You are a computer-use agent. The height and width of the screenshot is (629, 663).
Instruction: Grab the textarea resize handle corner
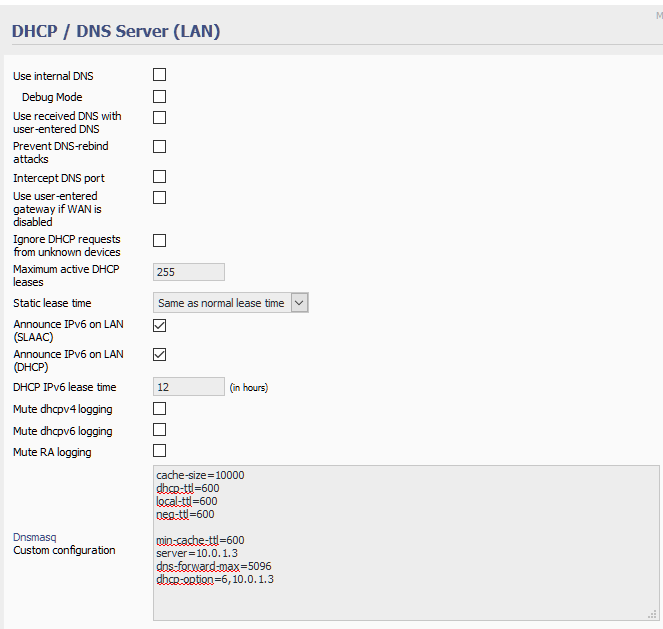click(653, 614)
